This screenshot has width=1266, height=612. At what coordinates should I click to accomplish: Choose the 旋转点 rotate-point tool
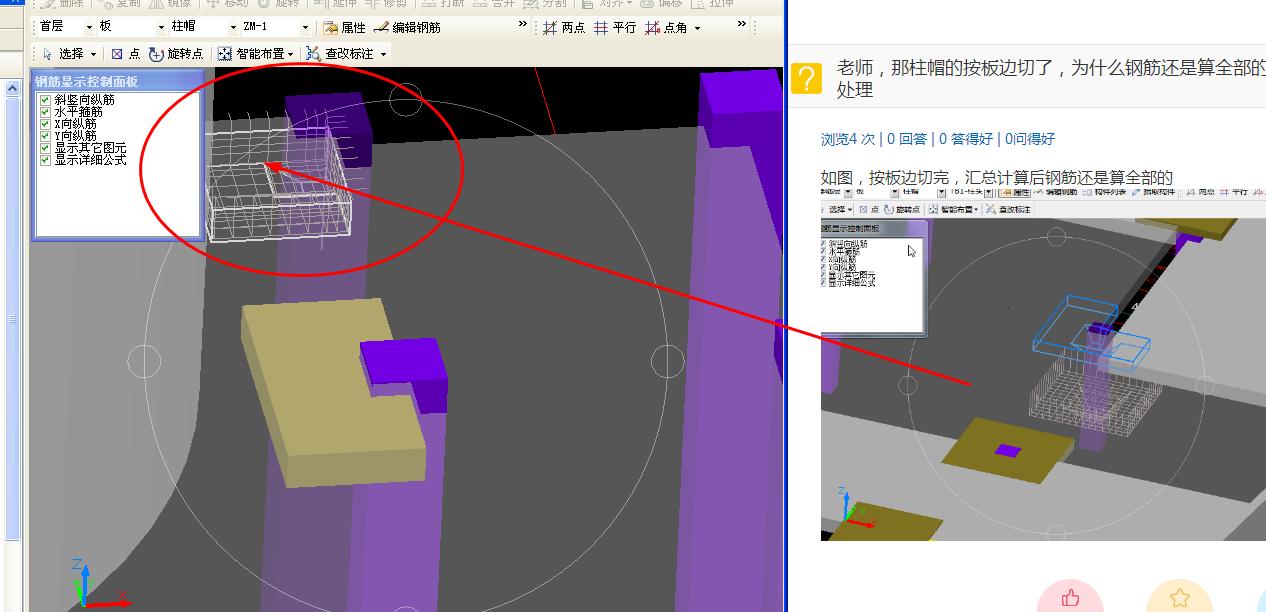(x=177, y=53)
